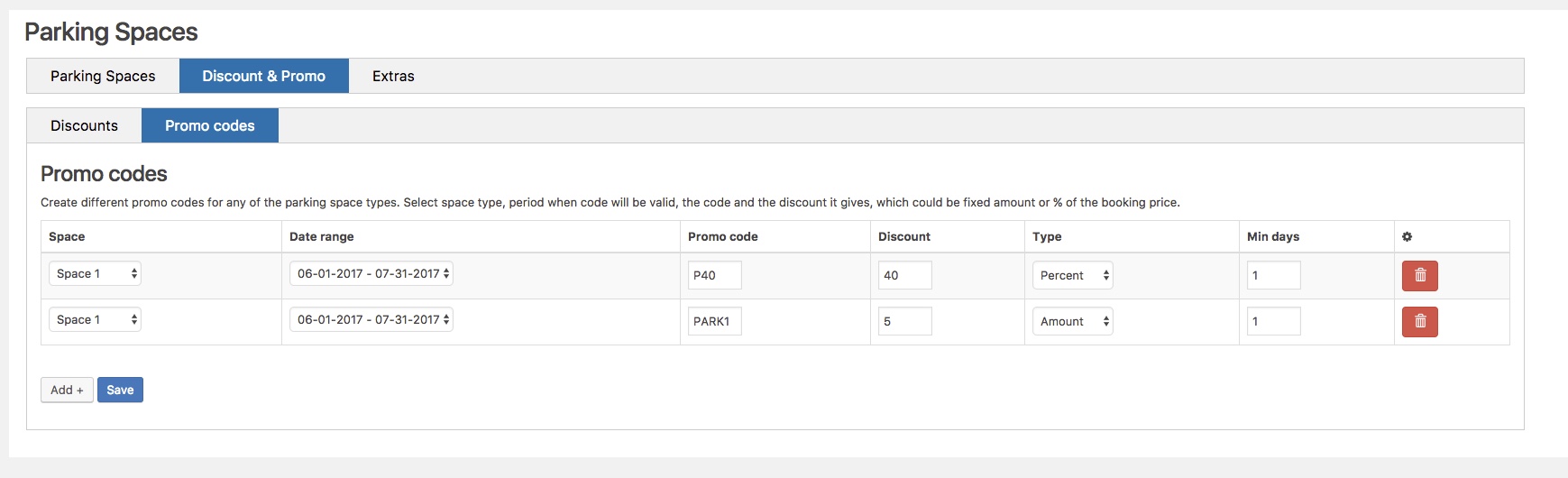Screen dimensions: 1568x478
Task: Click the P40 promo code field
Action: coord(714,276)
